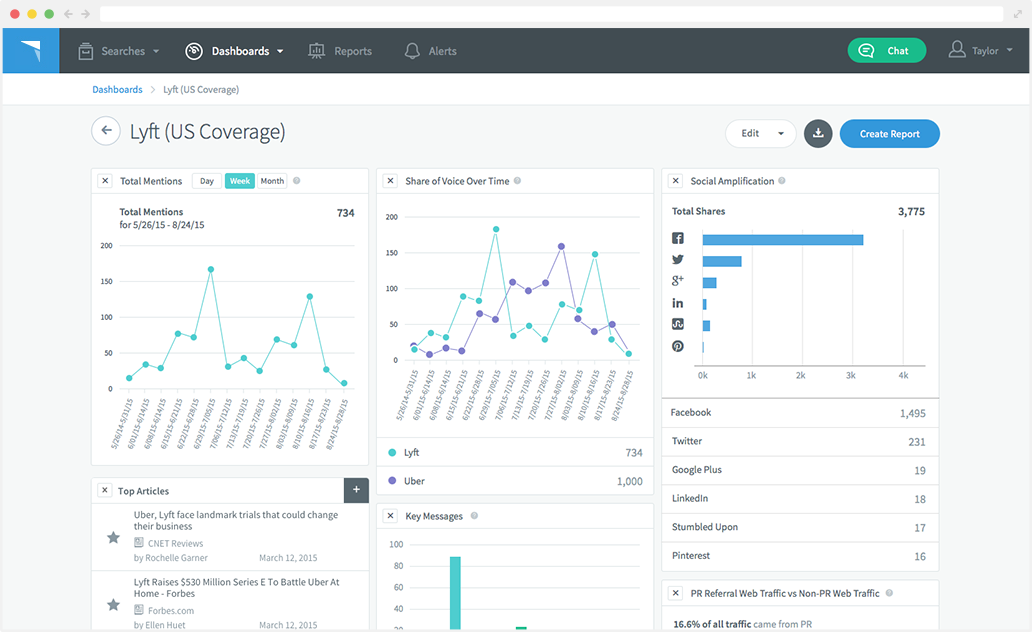Image resolution: width=1032 pixels, height=632 pixels.
Task: Click the Alerts bell icon
Action: pos(412,51)
